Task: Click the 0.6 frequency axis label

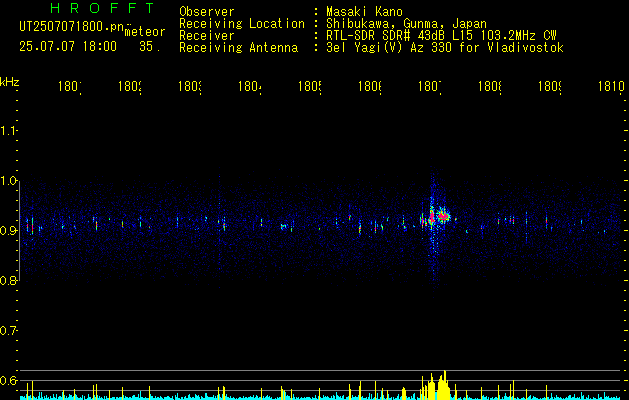Action: point(9,380)
